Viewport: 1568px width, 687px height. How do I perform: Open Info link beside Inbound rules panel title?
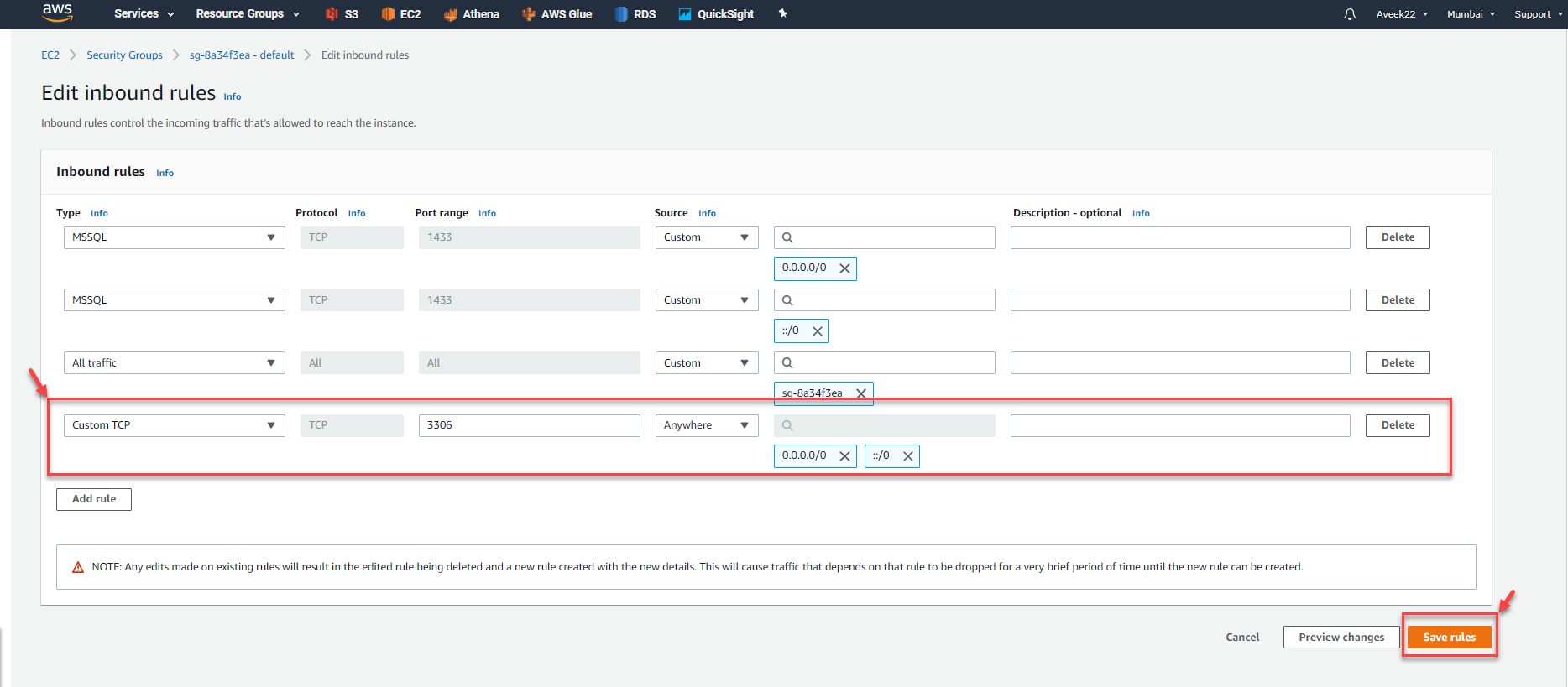coord(165,173)
